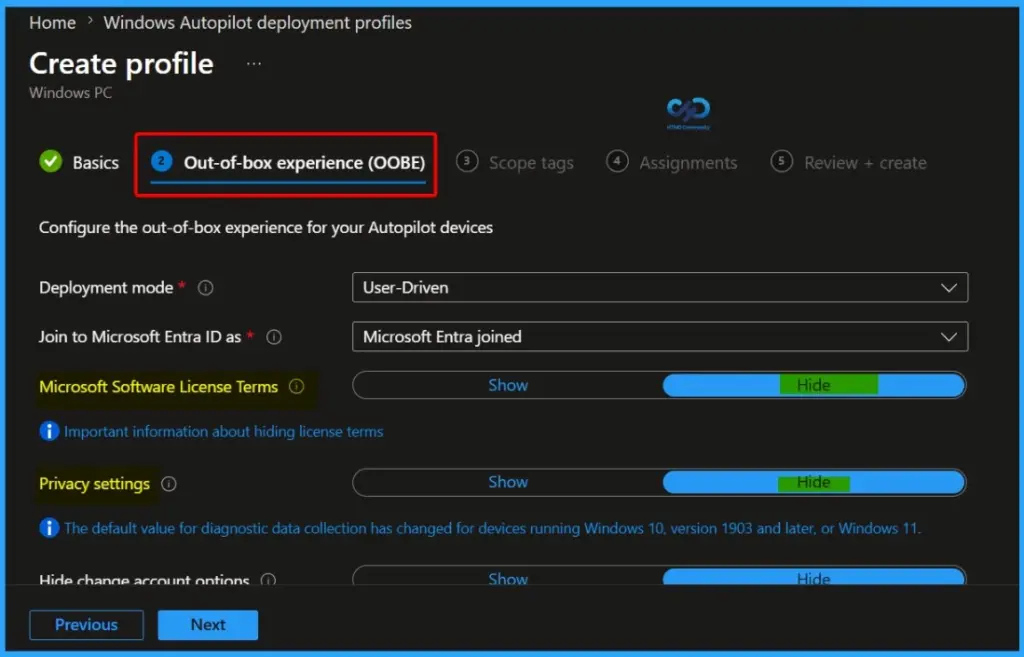
Task: Click the step 3 circle icon for Scope tags
Action: [x=466, y=161]
